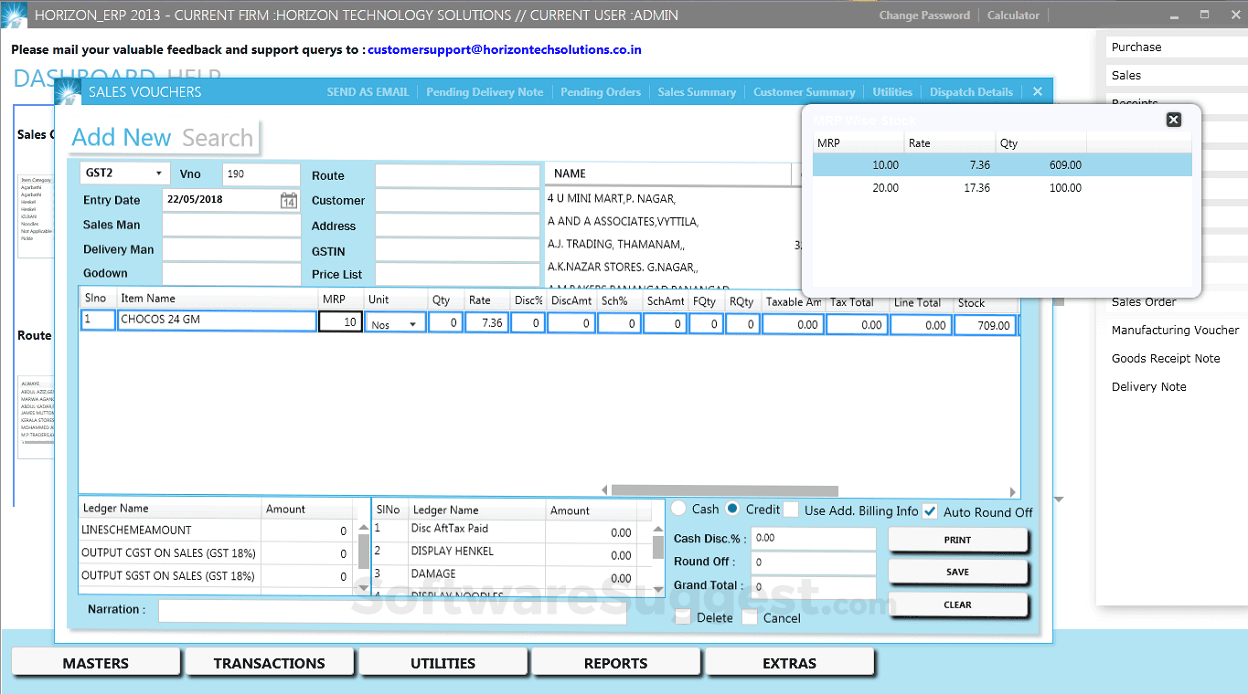The width and height of the screenshot is (1248, 694).
Task: Switch to the Search tab
Action: click(x=218, y=137)
